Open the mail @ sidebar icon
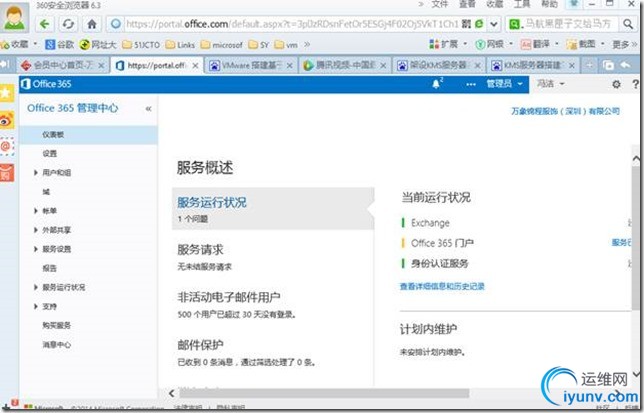 (x=7, y=146)
